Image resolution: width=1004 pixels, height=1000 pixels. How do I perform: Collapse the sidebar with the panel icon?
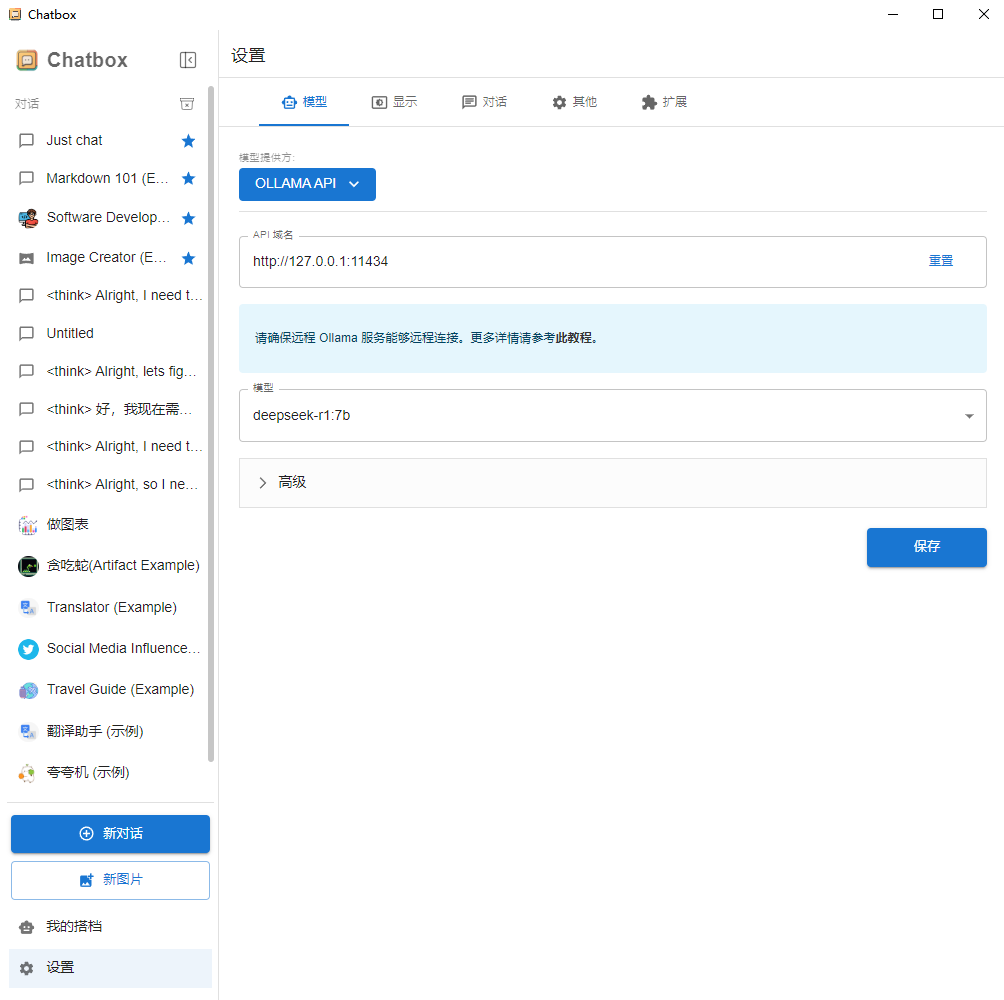tap(188, 60)
